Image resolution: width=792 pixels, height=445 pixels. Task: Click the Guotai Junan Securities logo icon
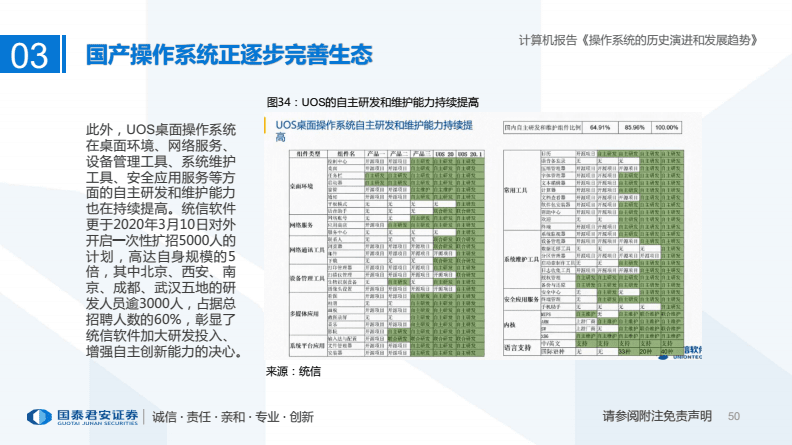point(39,417)
